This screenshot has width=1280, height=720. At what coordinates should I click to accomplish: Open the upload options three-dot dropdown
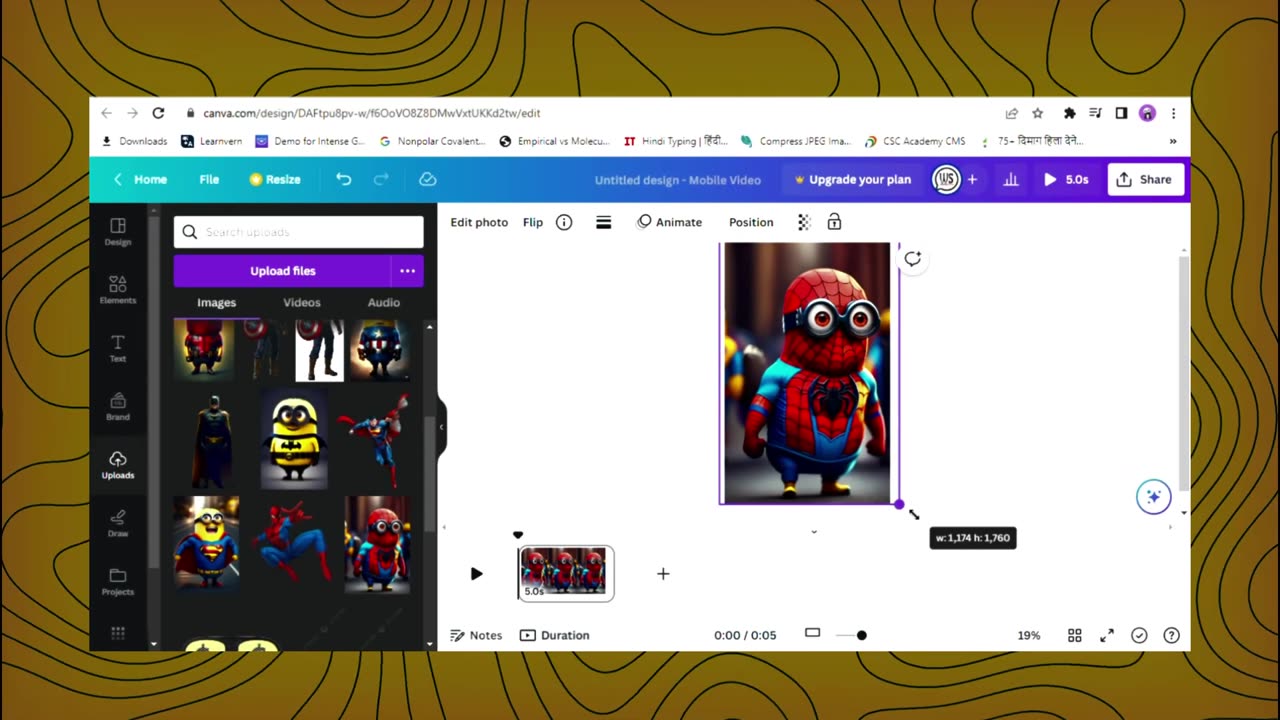pyautogui.click(x=407, y=271)
